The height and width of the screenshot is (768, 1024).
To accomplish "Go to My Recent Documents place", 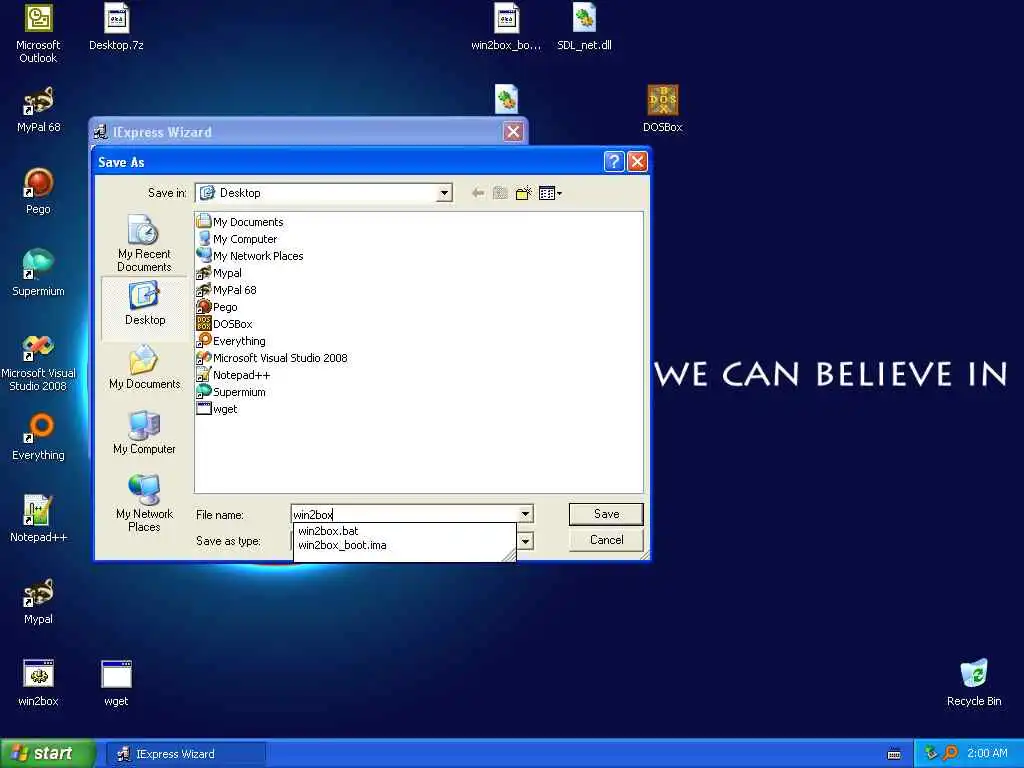I will click(144, 244).
